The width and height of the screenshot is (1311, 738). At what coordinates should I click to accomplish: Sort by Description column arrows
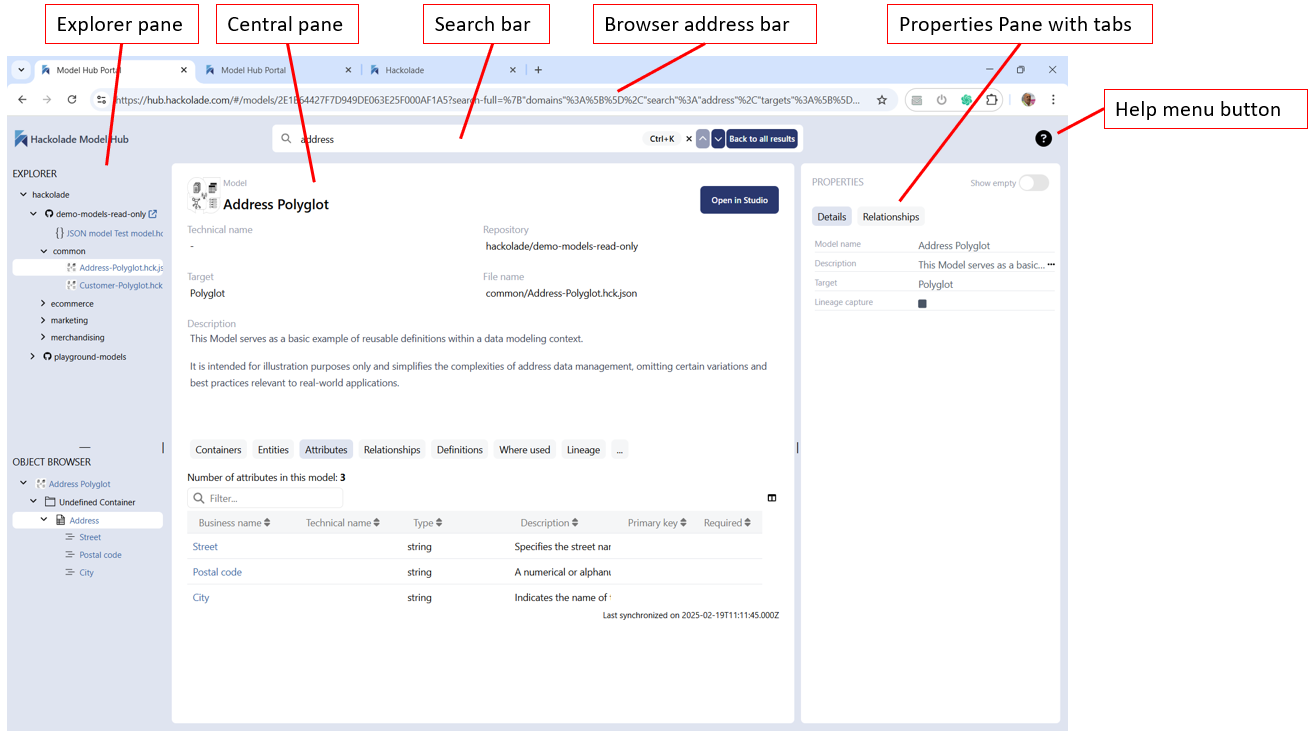click(x=576, y=523)
